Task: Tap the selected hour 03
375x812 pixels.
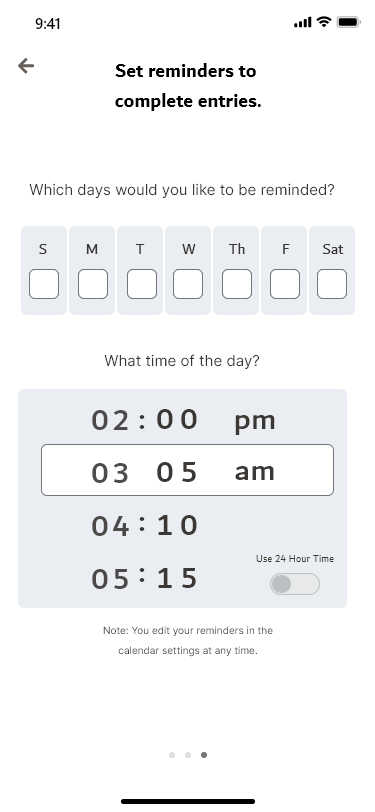Action: [x=110, y=473]
